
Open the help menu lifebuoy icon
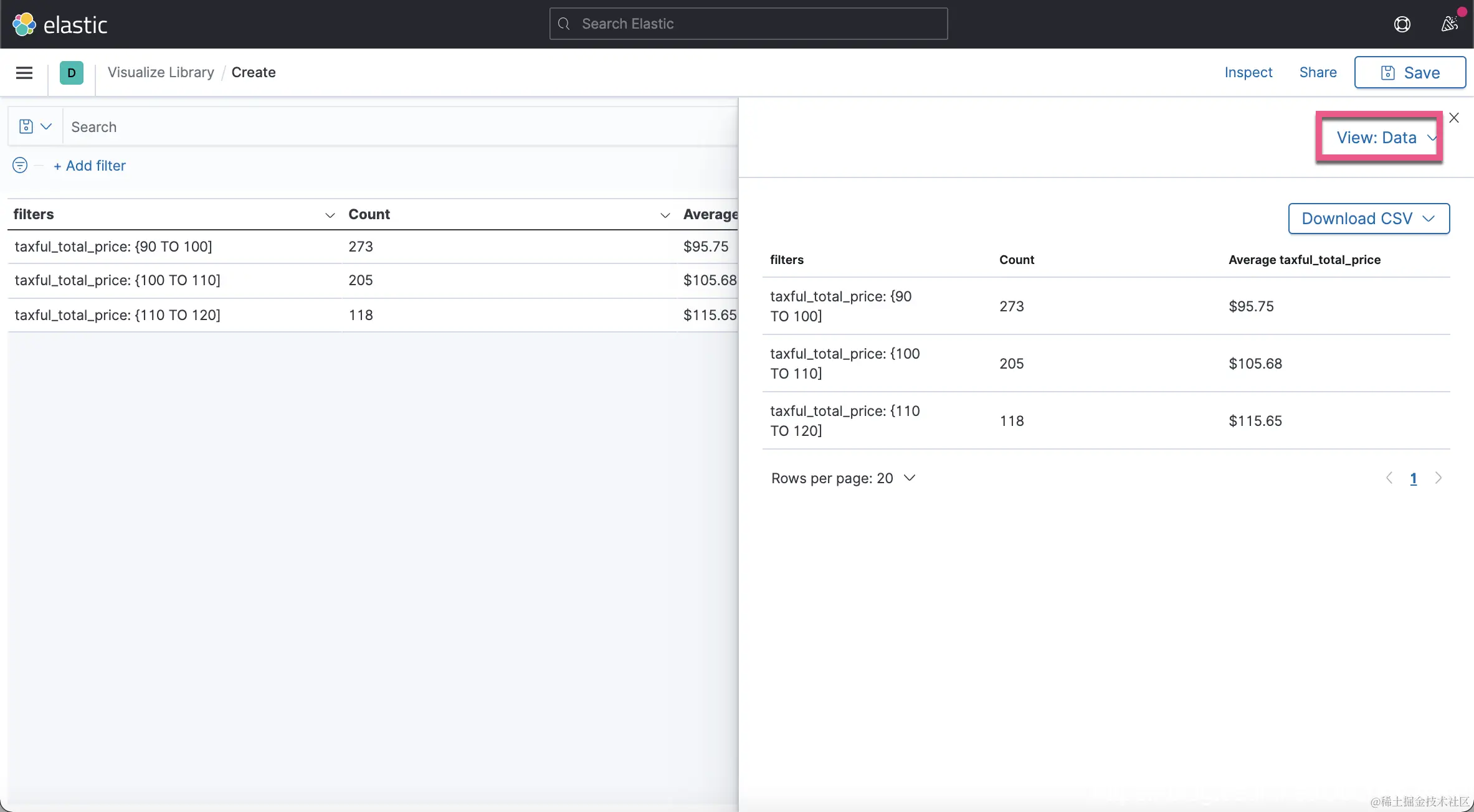[1402, 24]
